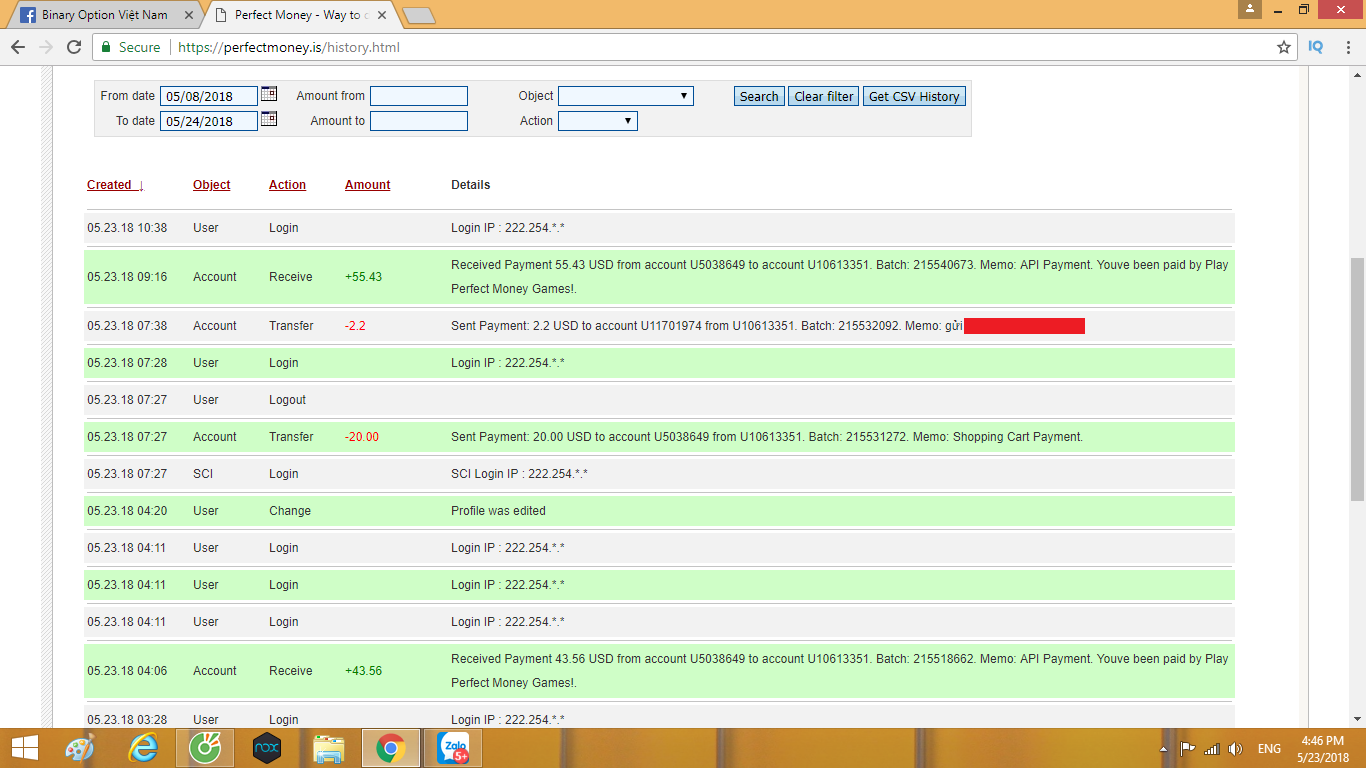Open the Chrome three-dot menu
This screenshot has height=768, width=1366.
coord(1346,47)
